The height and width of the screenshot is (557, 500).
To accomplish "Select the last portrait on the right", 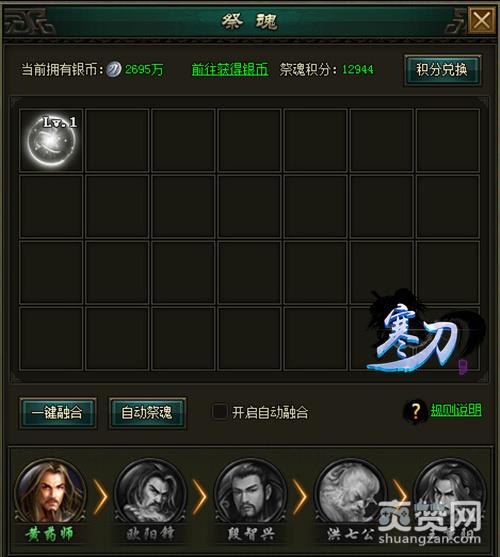I will (x=450, y=492).
